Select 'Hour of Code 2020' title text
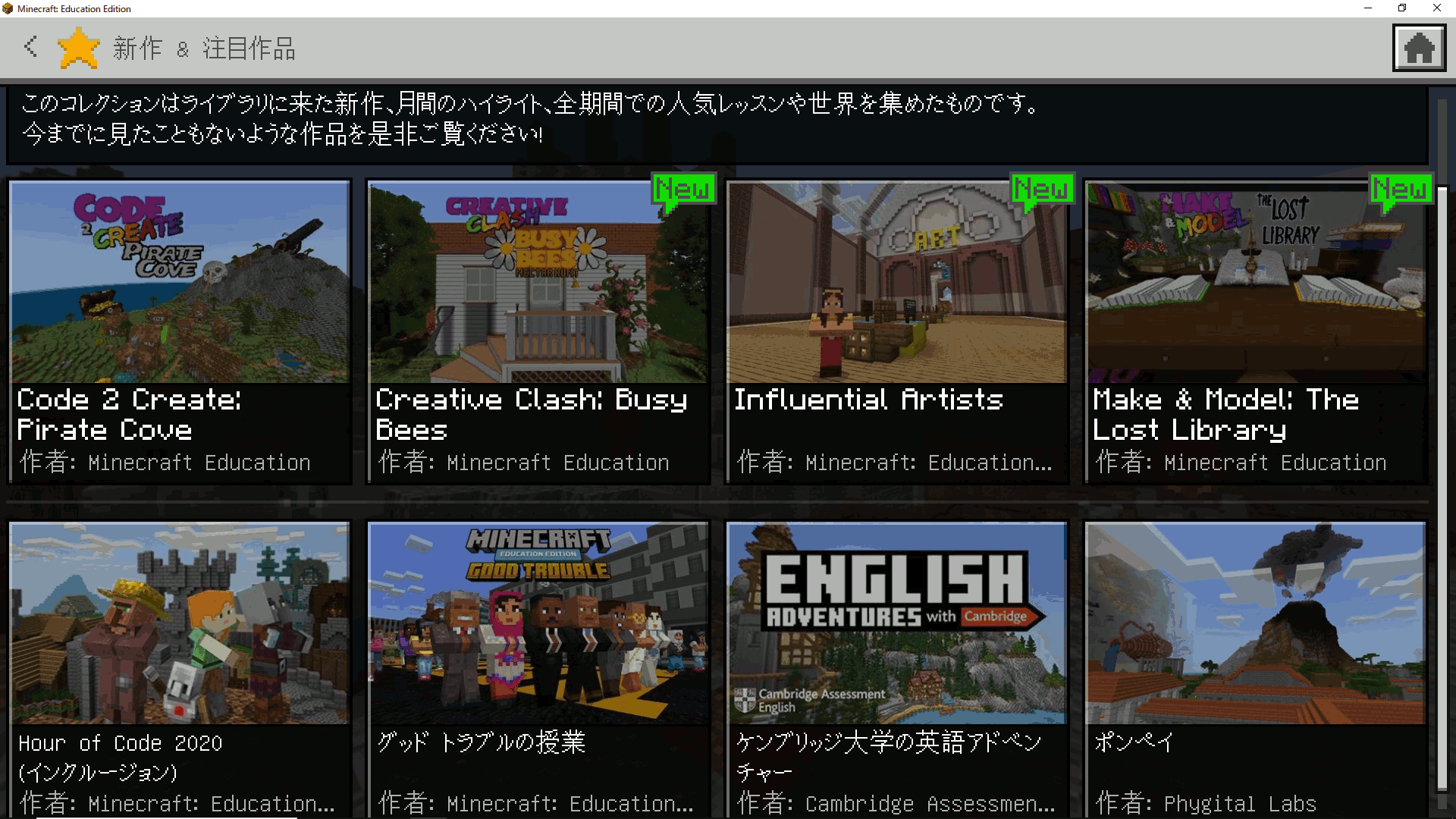 coord(121,758)
